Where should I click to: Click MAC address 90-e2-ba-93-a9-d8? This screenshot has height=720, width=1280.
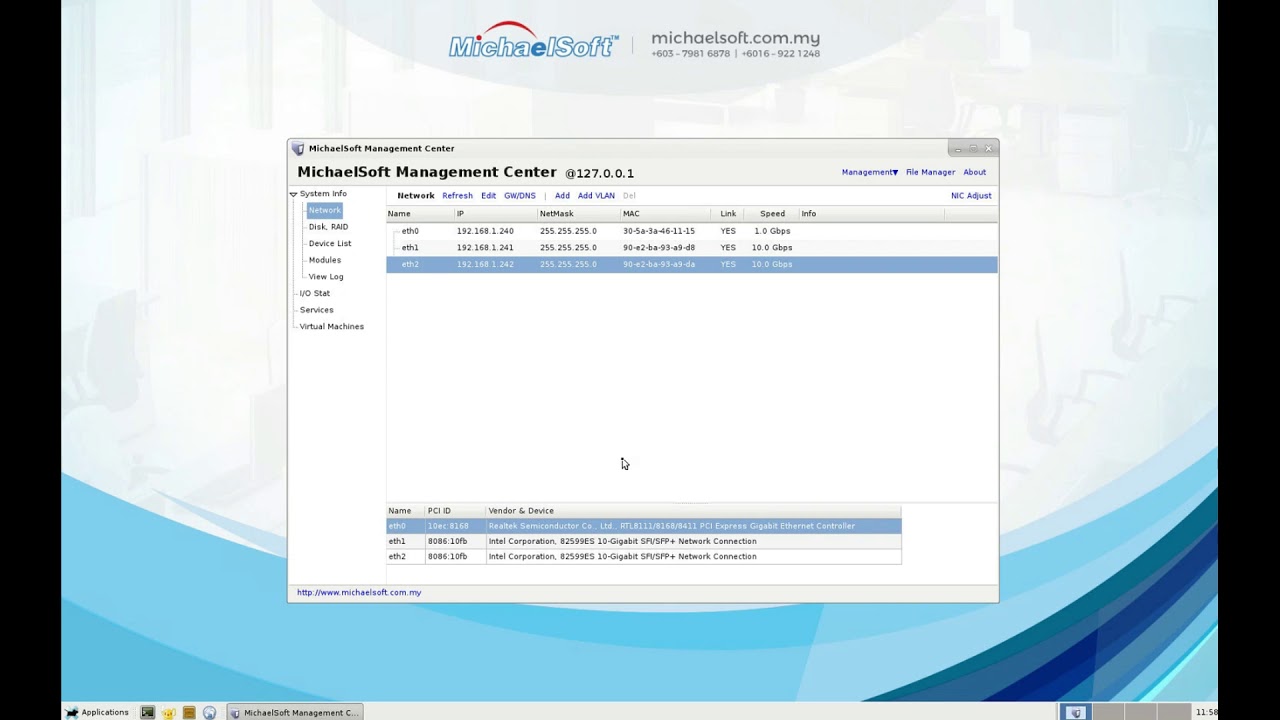(x=658, y=248)
